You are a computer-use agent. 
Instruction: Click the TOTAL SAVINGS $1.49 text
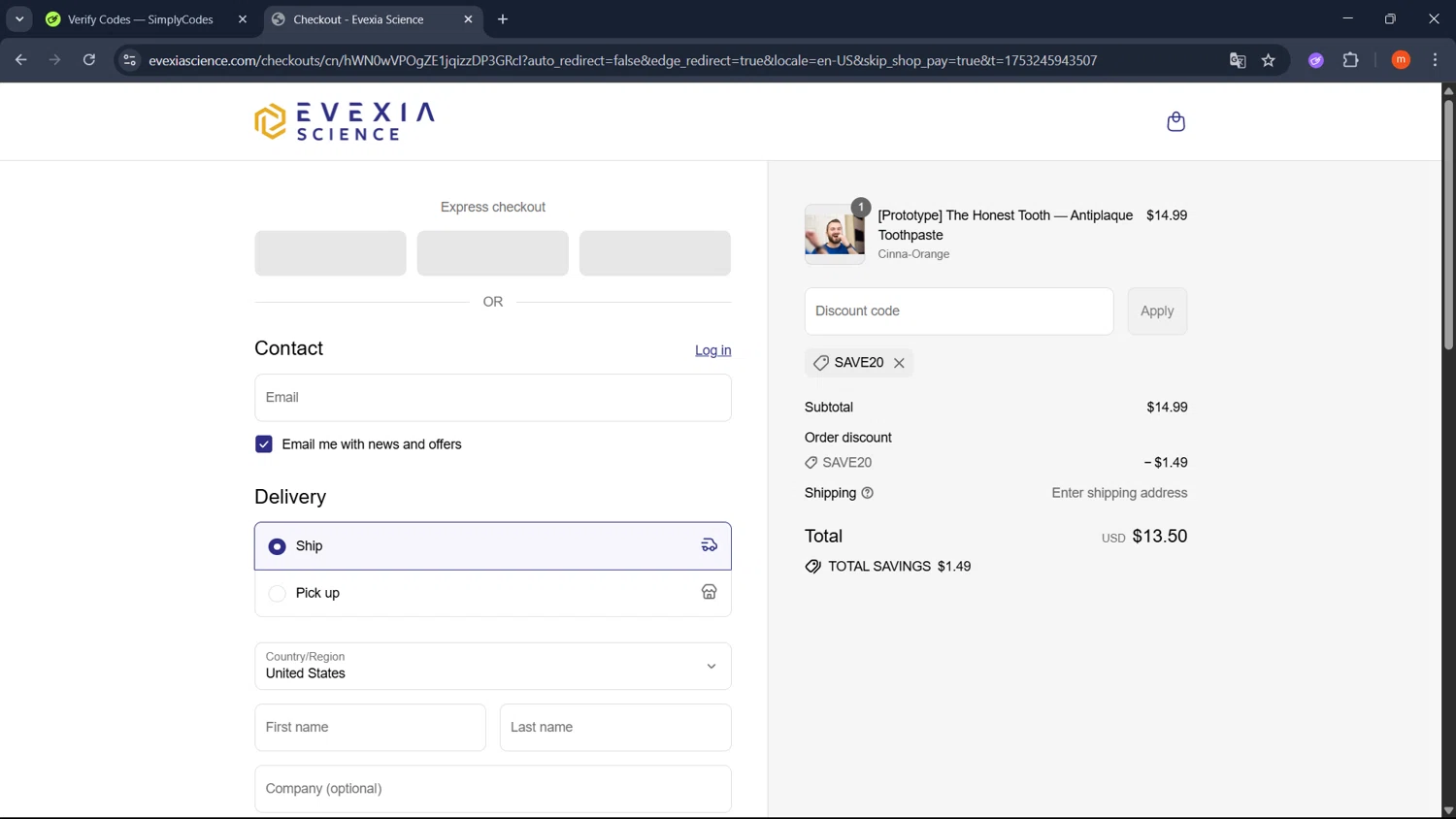click(899, 567)
